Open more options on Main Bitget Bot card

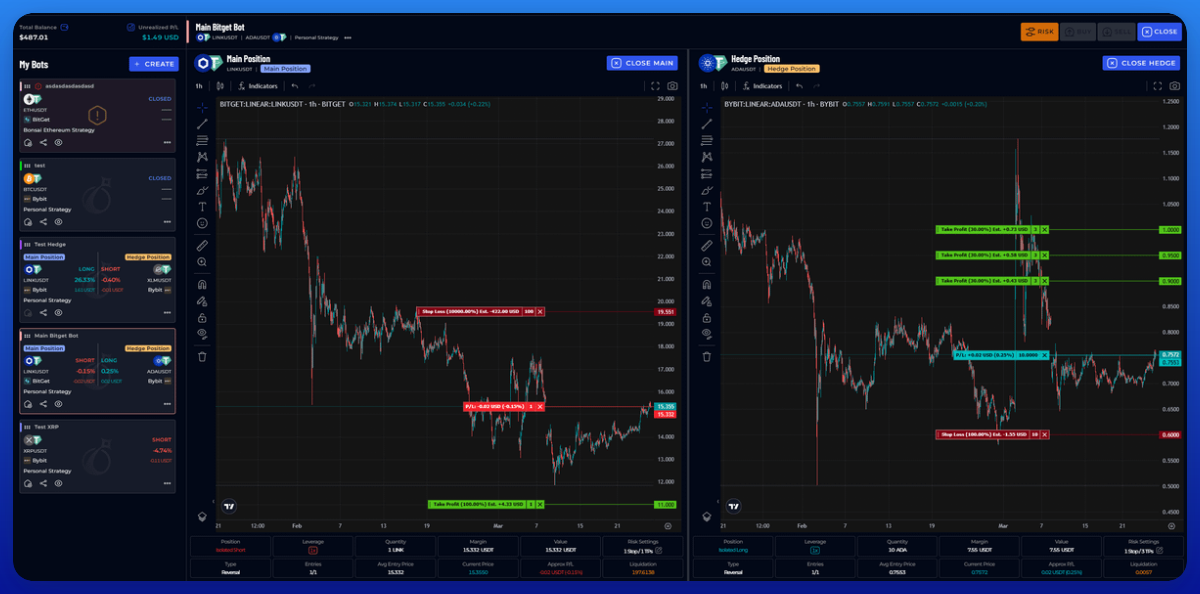(x=167, y=405)
